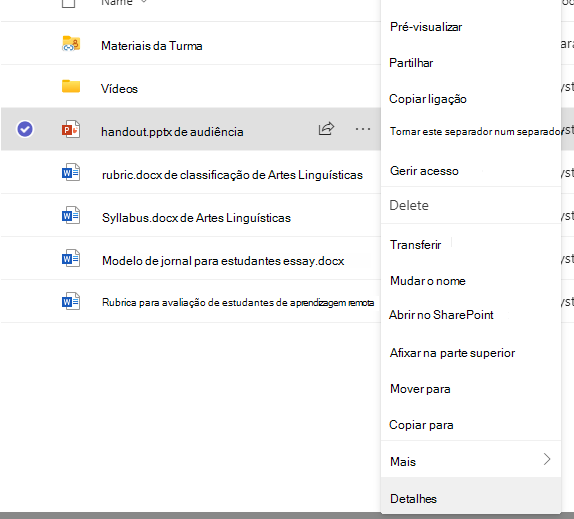Open the Name column sort dropdown
The width and height of the screenshot is (574, 519).
click(144, 1)
